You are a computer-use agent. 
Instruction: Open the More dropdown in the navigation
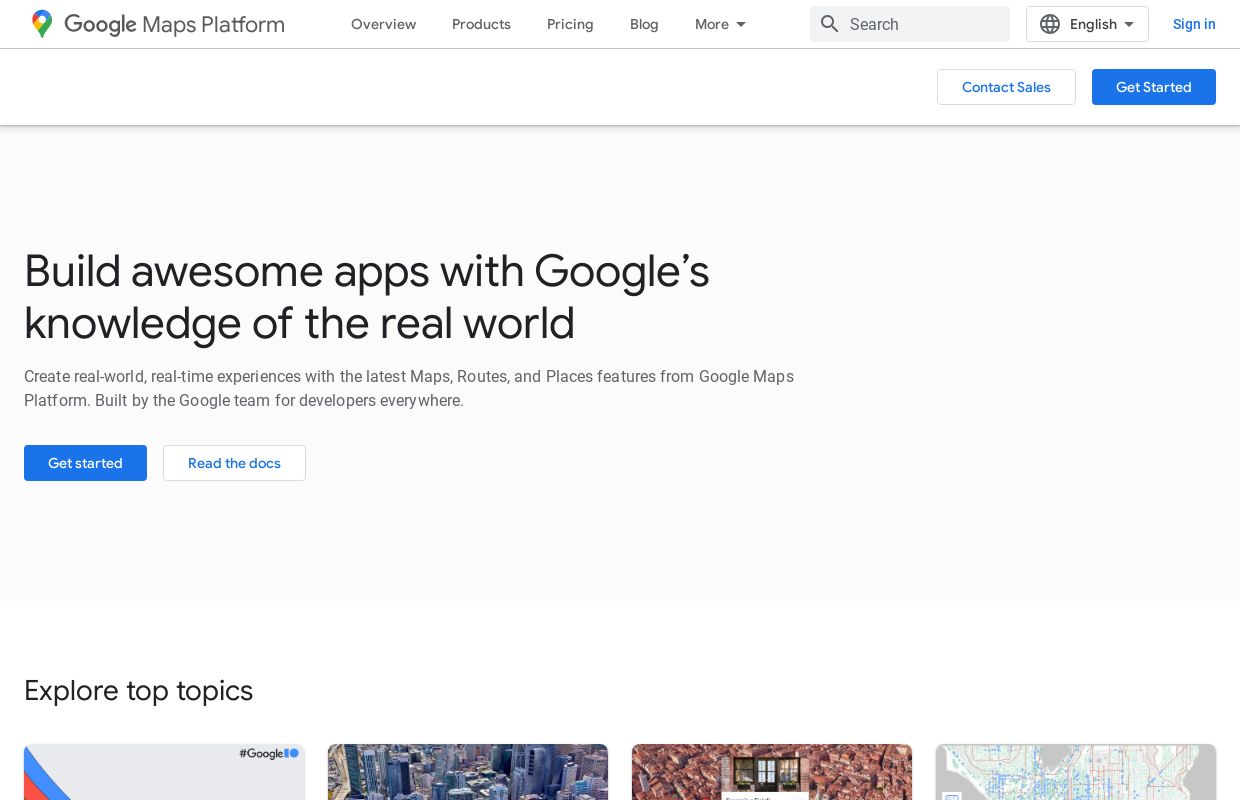pos(720,24)
